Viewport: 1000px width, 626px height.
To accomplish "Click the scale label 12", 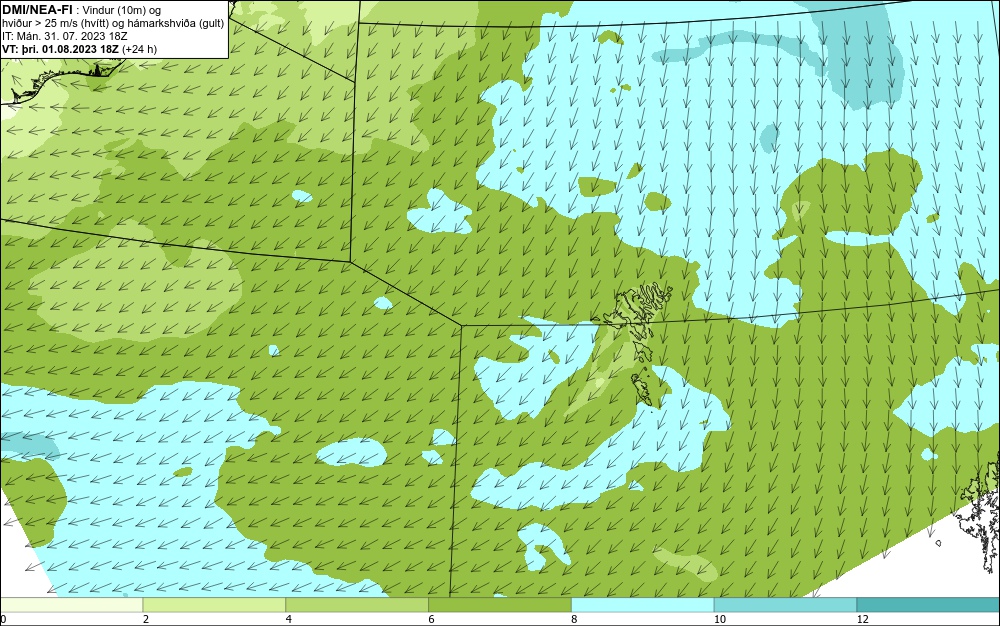I will [863, 619].
